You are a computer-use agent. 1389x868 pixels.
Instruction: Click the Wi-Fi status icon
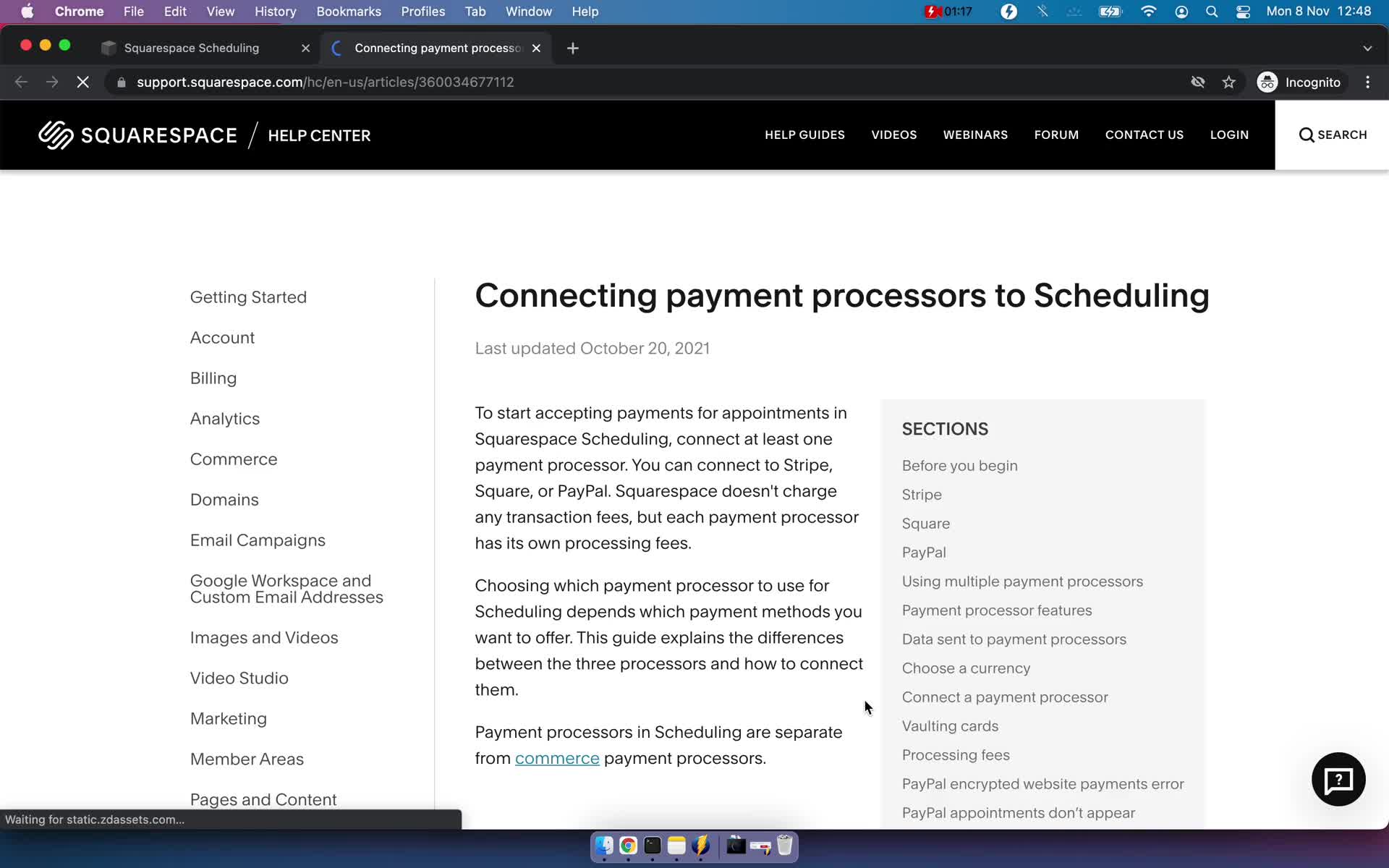pos(1148,12)
